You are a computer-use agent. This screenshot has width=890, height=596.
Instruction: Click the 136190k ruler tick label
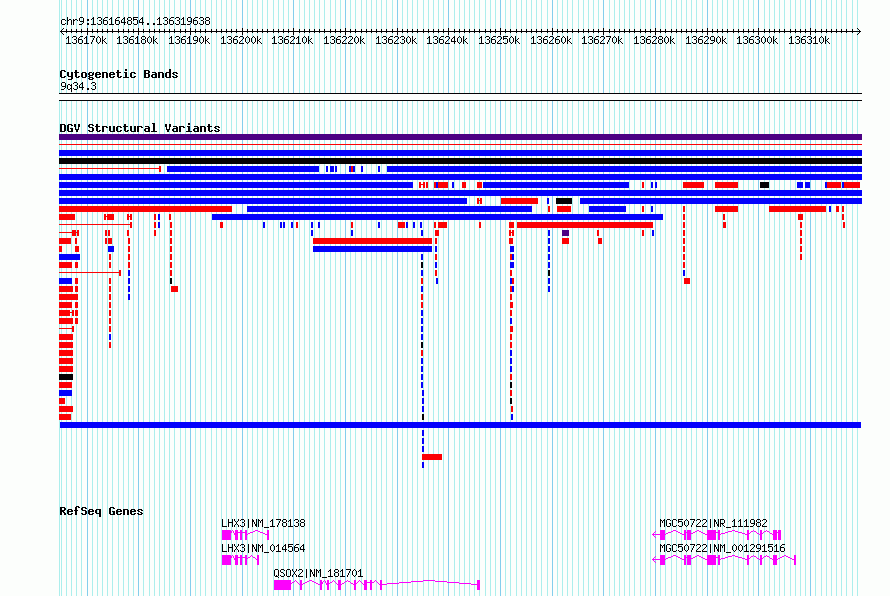tap(189, 40)
